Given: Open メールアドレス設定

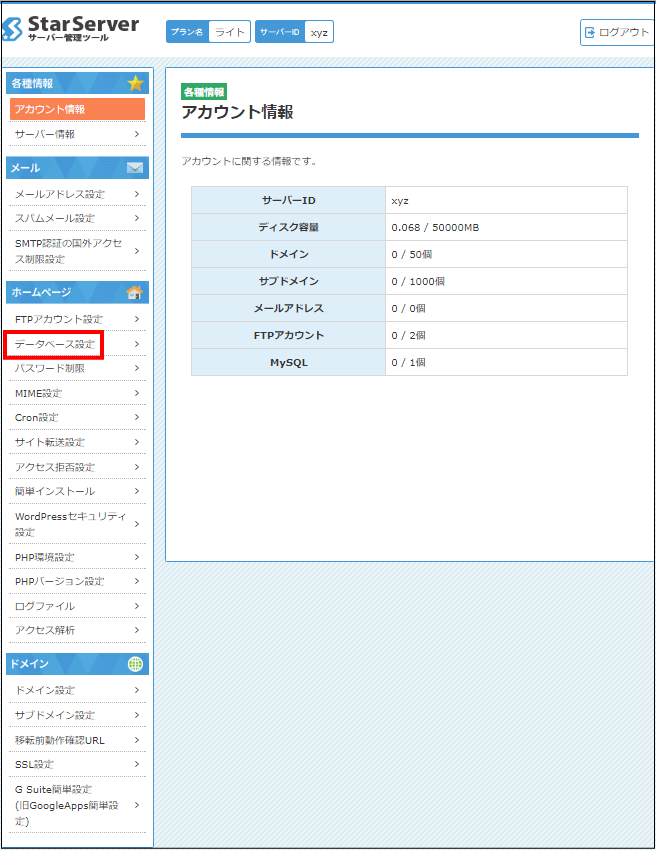Looking at the screenshot, I should pyautogui.click(x=77, y=194).
